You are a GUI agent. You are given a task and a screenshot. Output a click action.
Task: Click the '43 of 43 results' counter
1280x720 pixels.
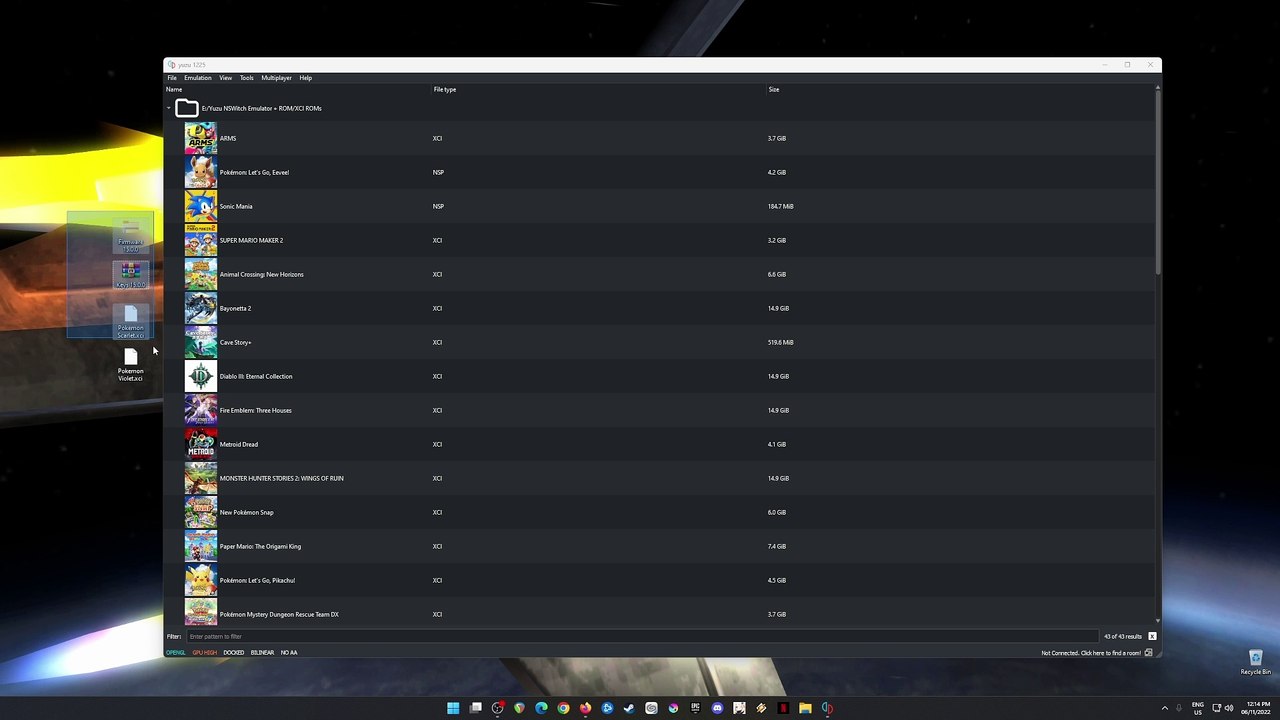(1123, 636)
